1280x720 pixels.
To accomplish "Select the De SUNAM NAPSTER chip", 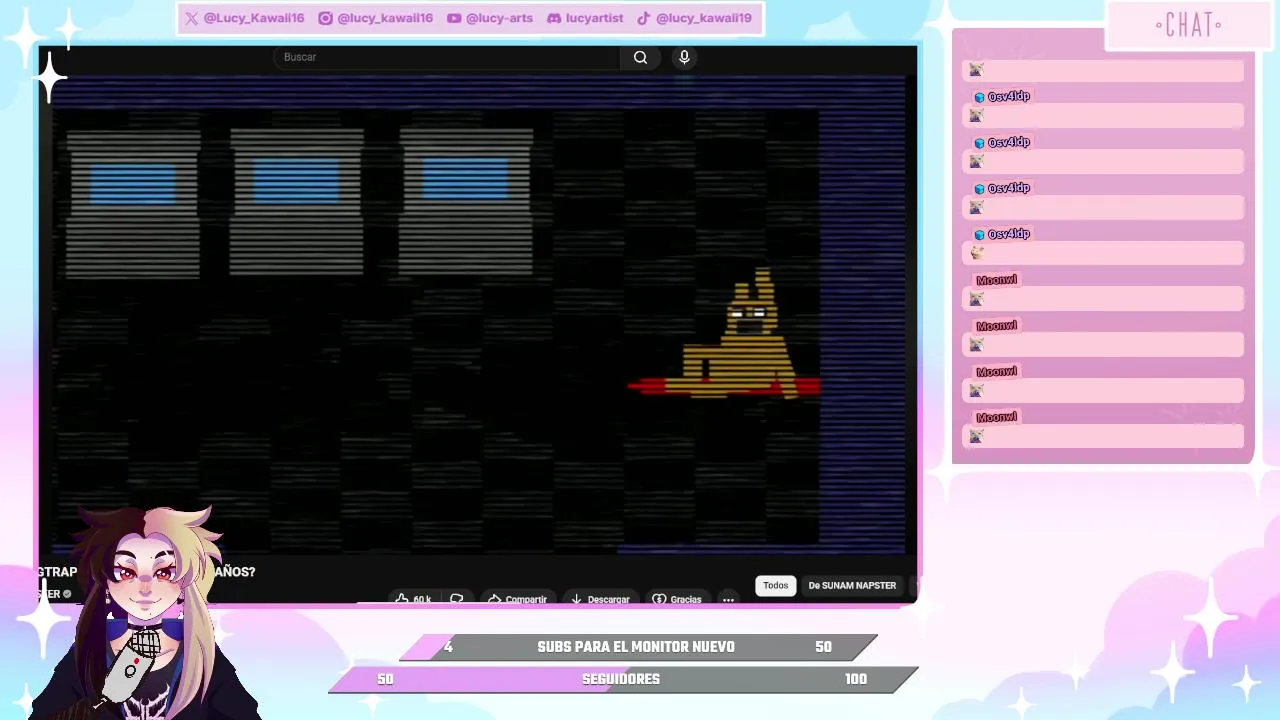I will point(852,585).
